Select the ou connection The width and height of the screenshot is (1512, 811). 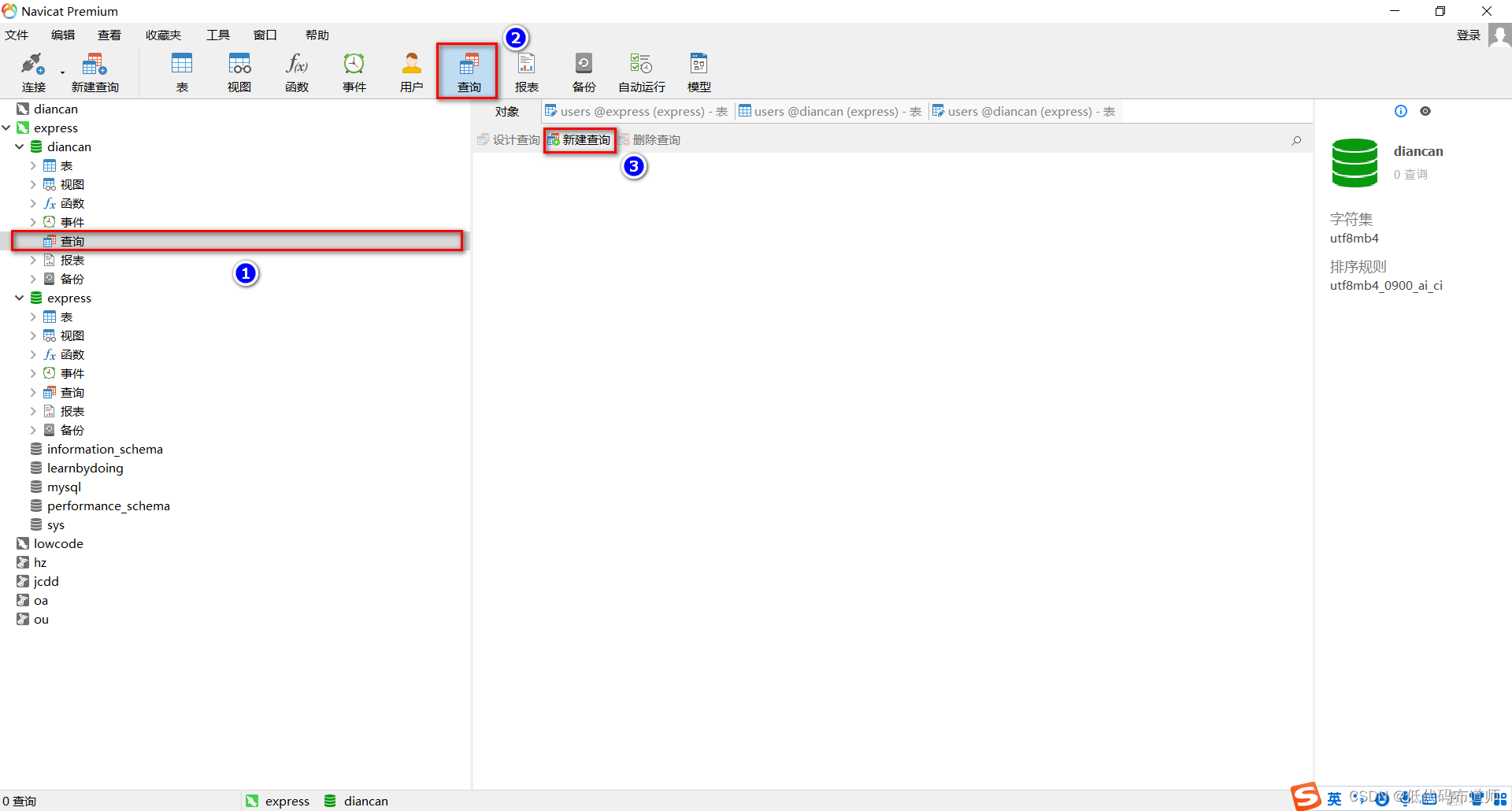(x=41, y=619)
